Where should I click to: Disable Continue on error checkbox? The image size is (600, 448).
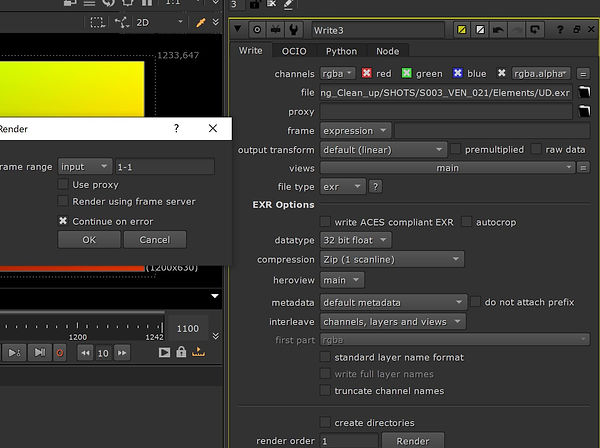coord(63,221)
